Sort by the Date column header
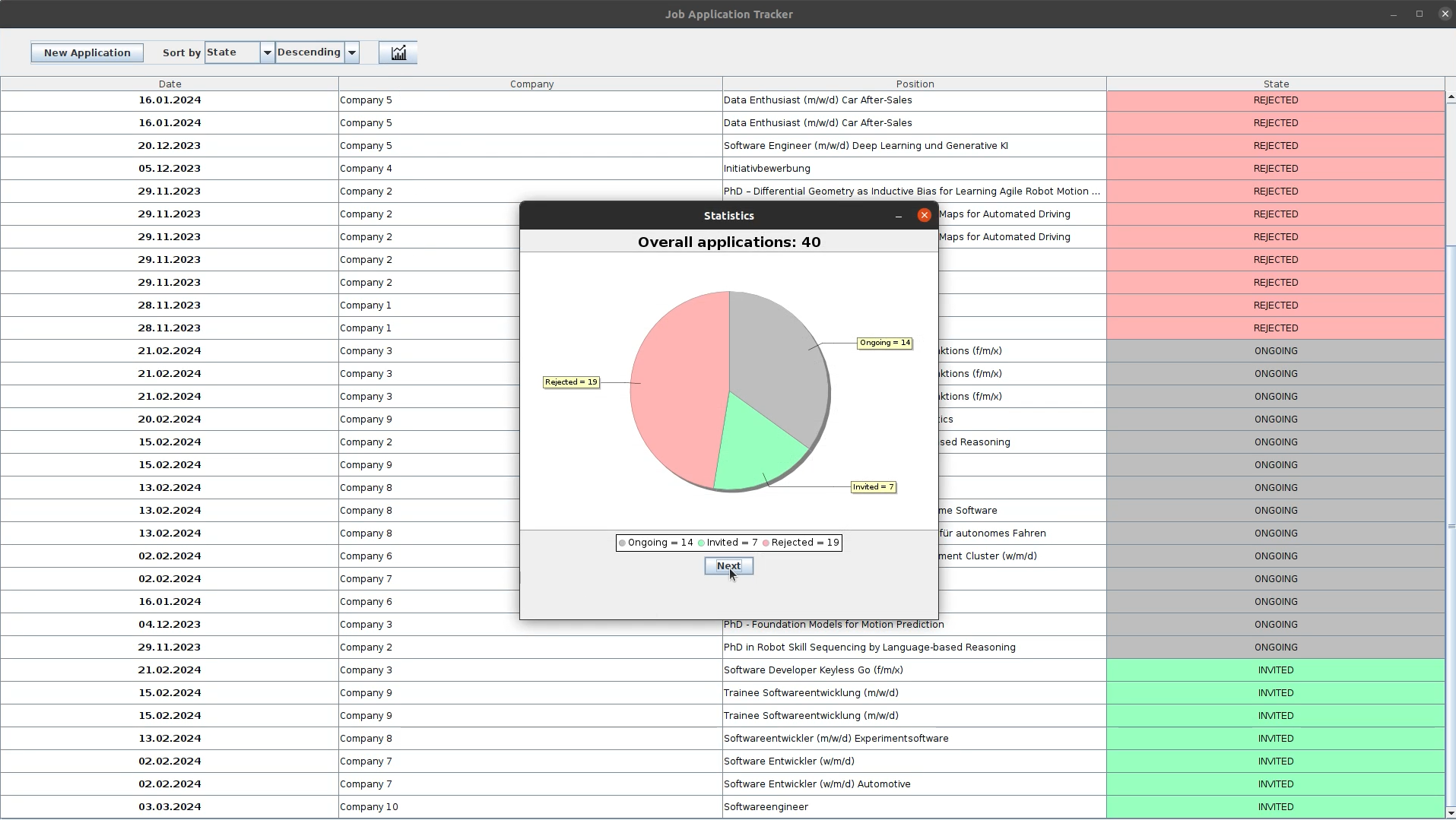The image size is (1456, 820). click(x=170, y=84)
